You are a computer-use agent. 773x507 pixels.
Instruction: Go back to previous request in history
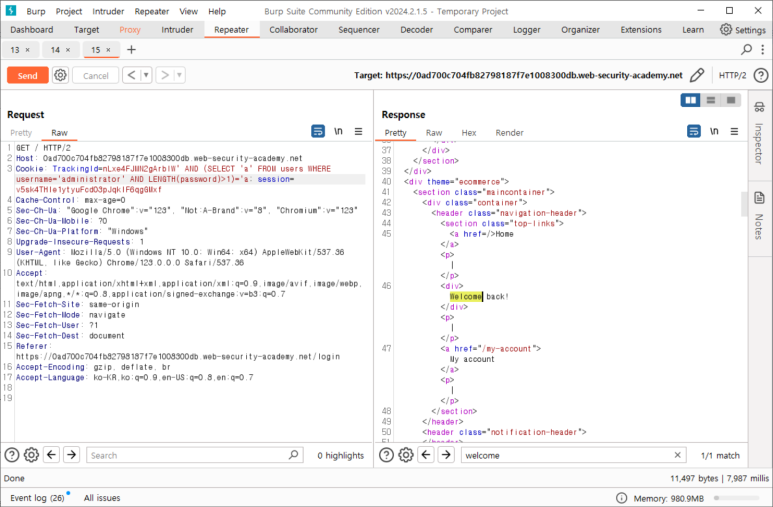(x=131, y=75)
